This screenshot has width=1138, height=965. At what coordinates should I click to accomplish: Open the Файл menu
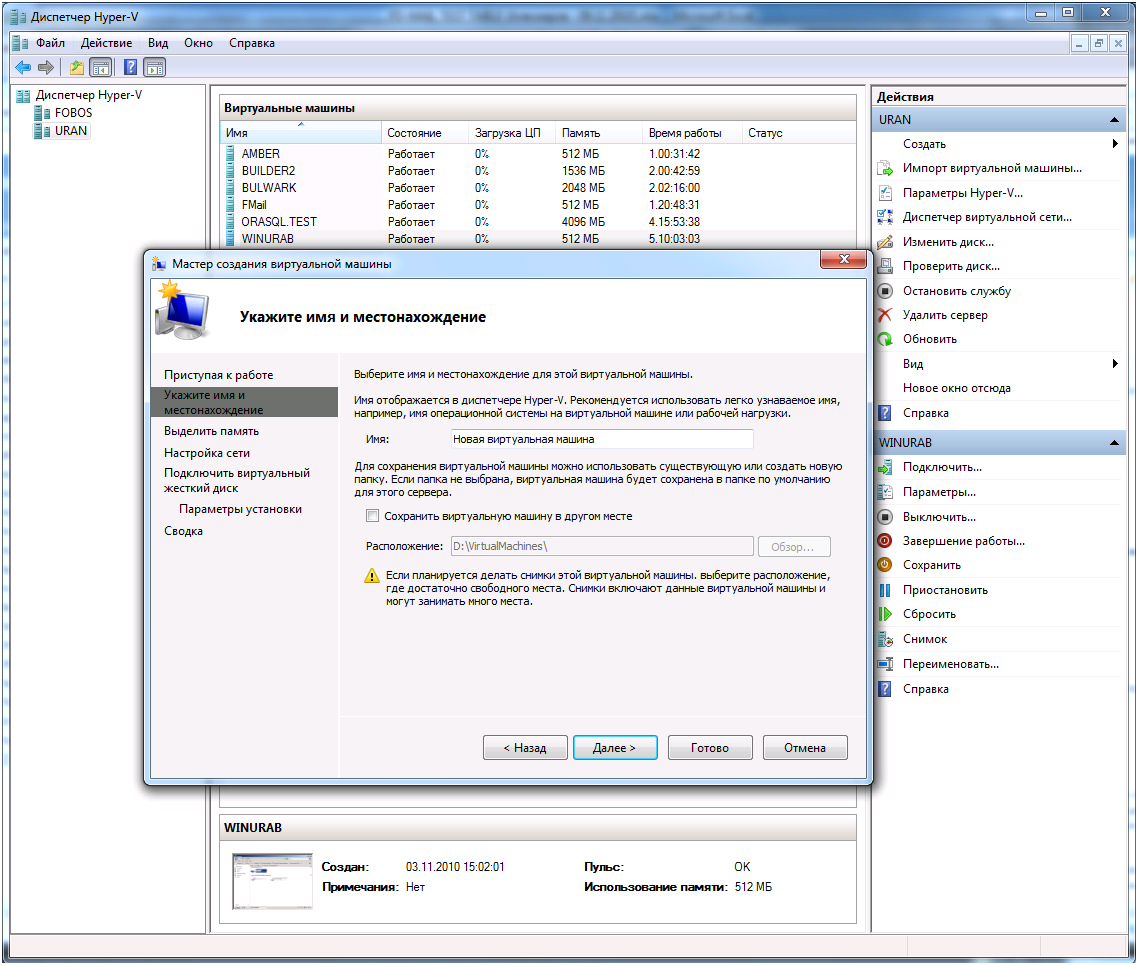click(x=50, y=43)
